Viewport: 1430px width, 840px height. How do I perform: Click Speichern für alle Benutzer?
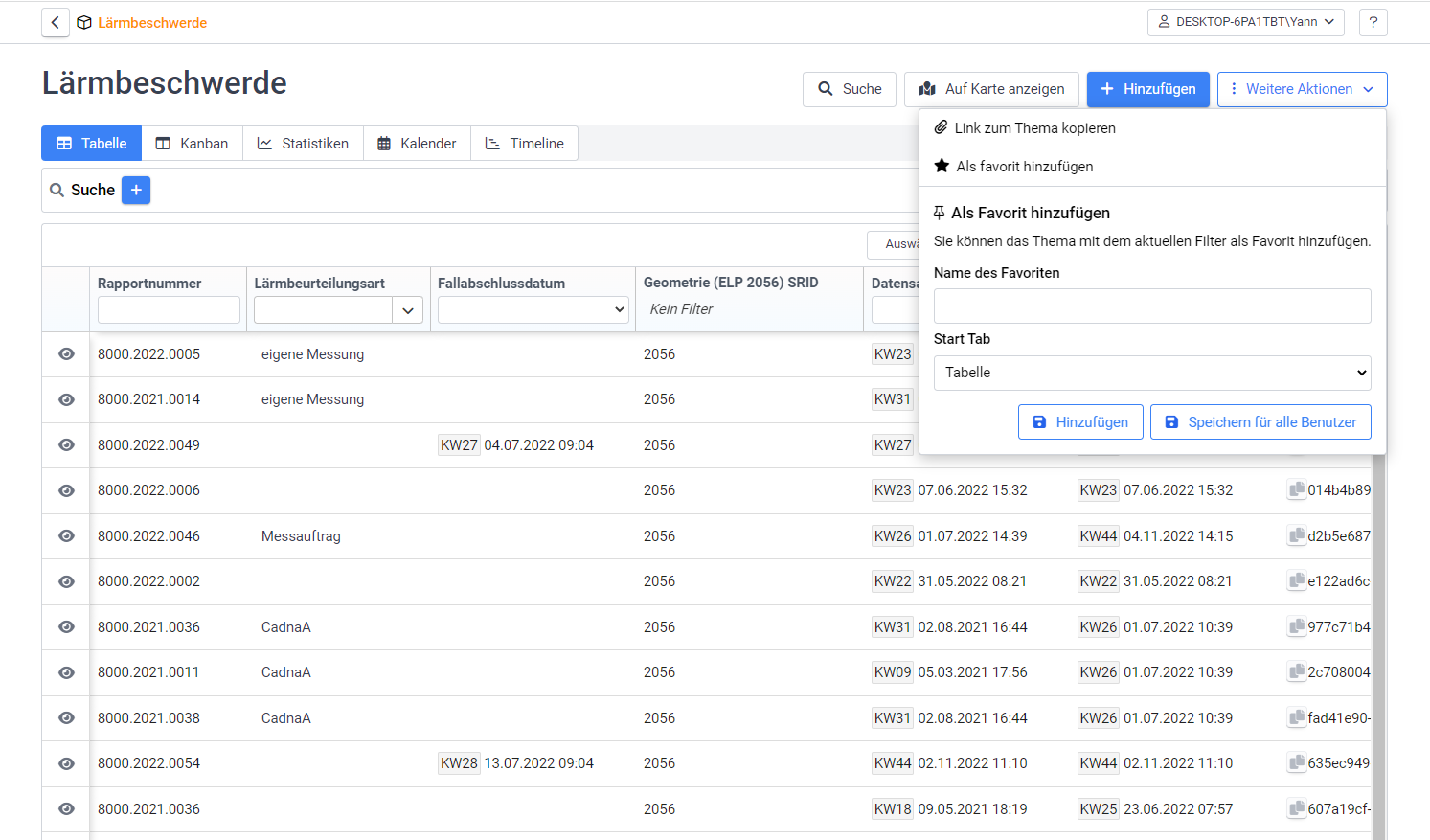tap(1260, 422)
